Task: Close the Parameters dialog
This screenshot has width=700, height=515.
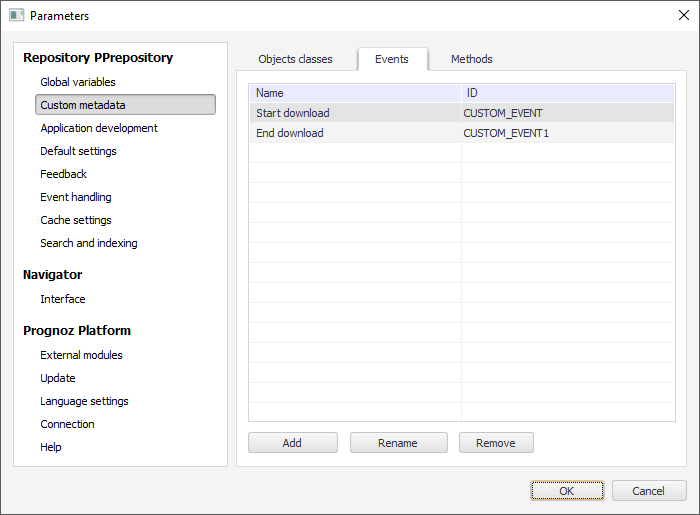Action: point(683,16)
